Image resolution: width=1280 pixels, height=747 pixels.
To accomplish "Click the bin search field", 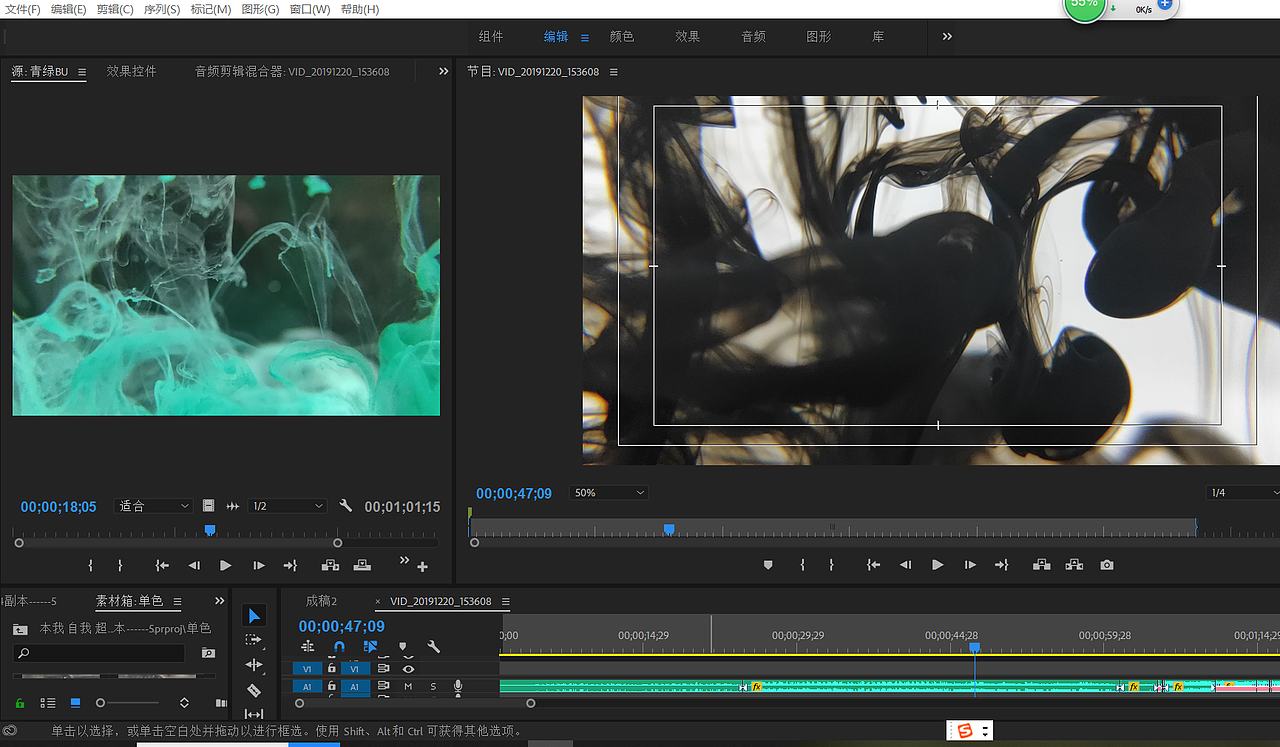I will (x=98, y=653).
